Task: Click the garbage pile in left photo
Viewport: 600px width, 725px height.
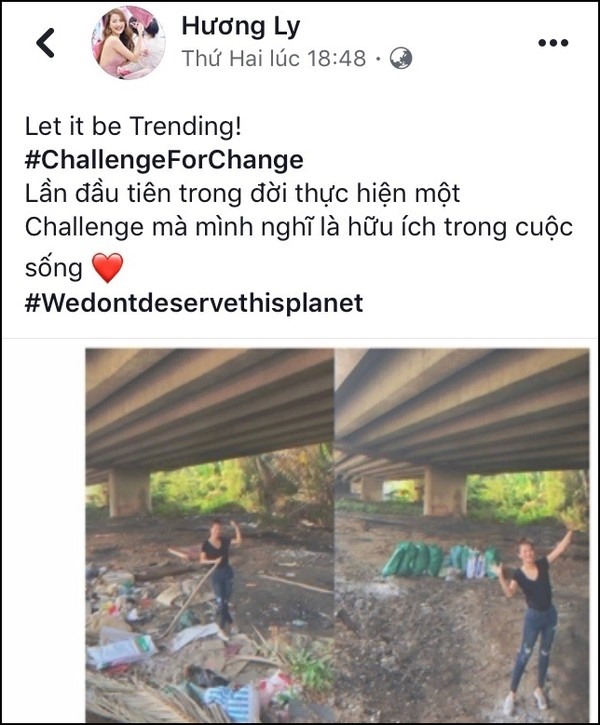Action: [x=153, y=643]
